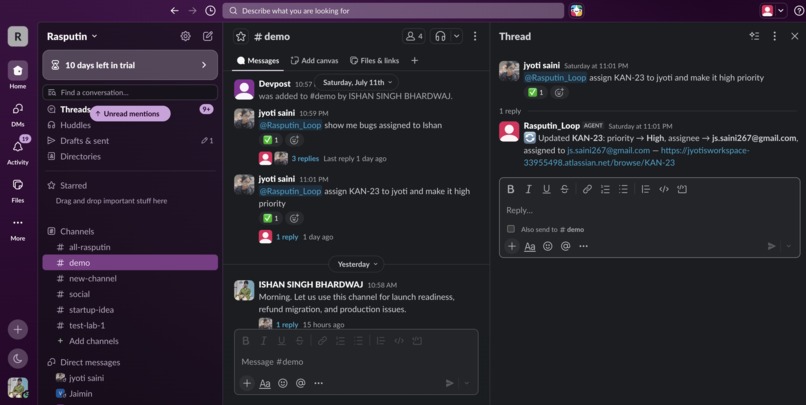The height and width of the screenshot is (405, 806).
Task: Open emoji picker in channel composer
Action: (283, 383)
